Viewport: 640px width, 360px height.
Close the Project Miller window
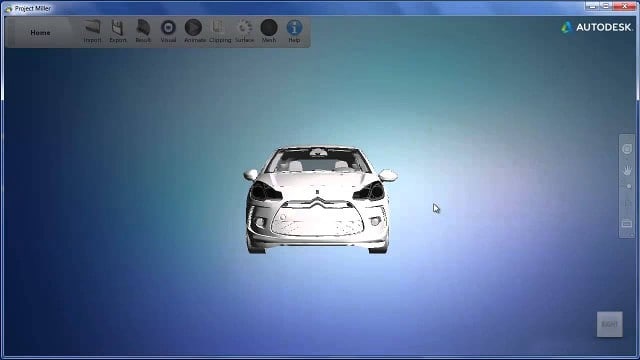[x=625, y=6]
